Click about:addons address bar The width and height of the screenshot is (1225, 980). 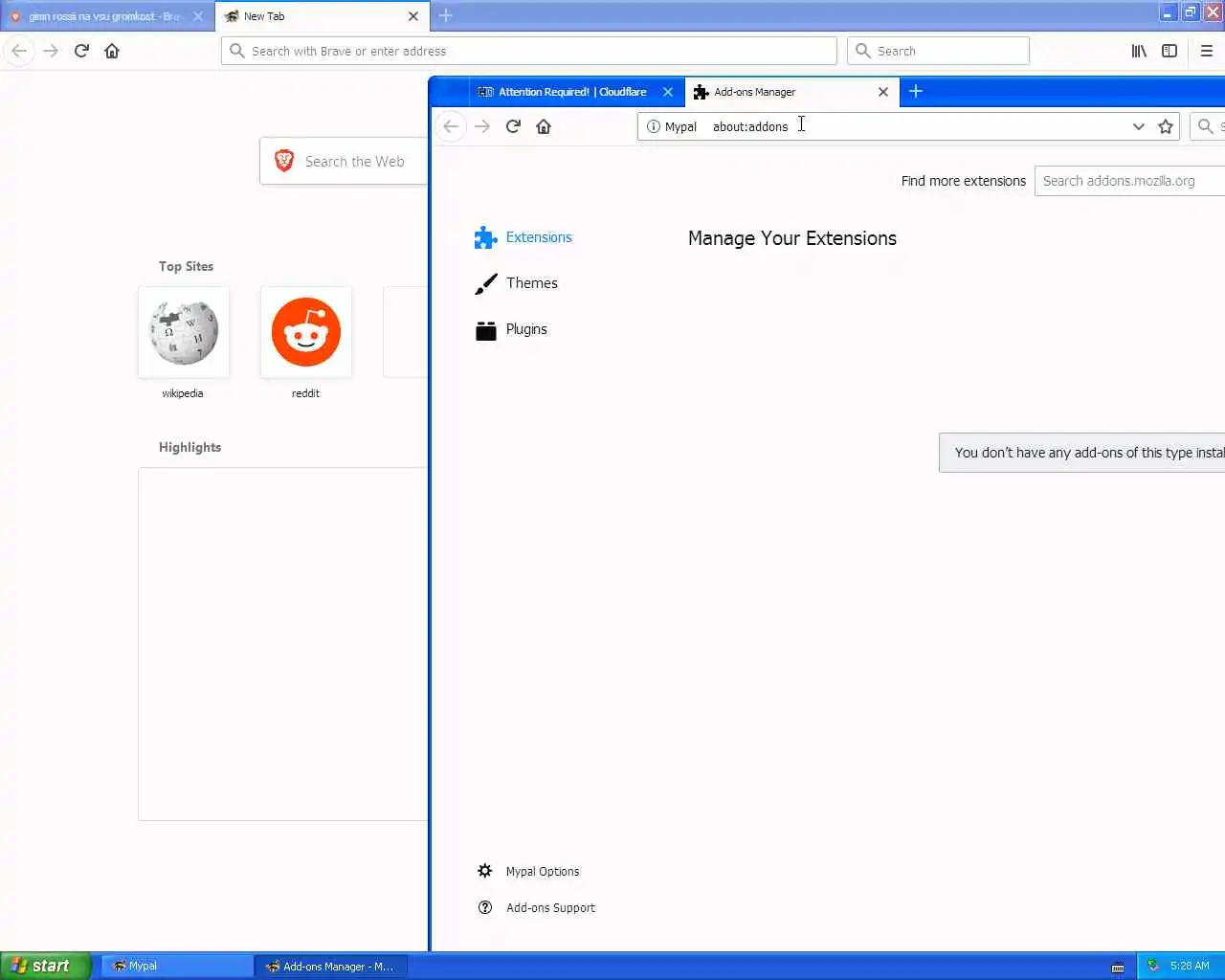click(x=909, y=126)
